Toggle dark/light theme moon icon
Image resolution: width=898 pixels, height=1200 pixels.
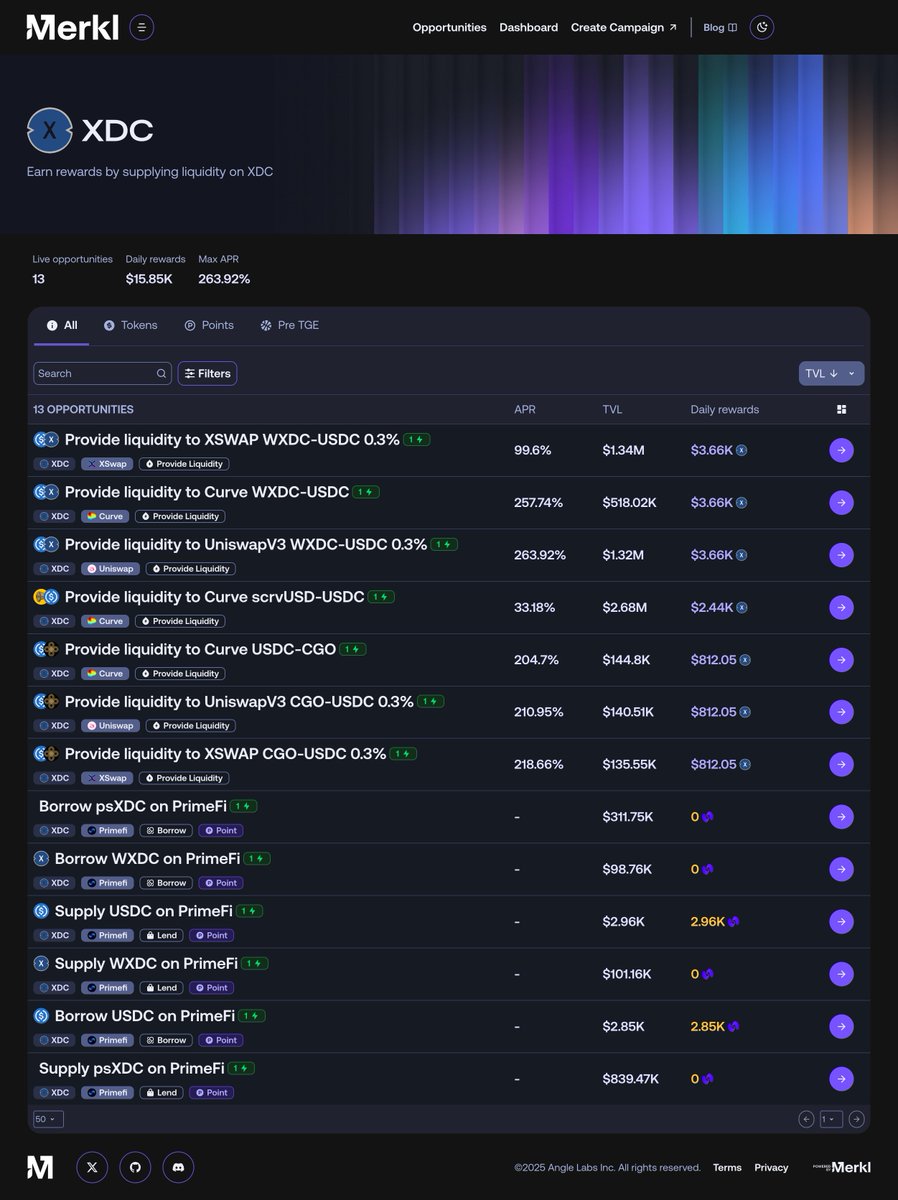(x=762, y=27)
